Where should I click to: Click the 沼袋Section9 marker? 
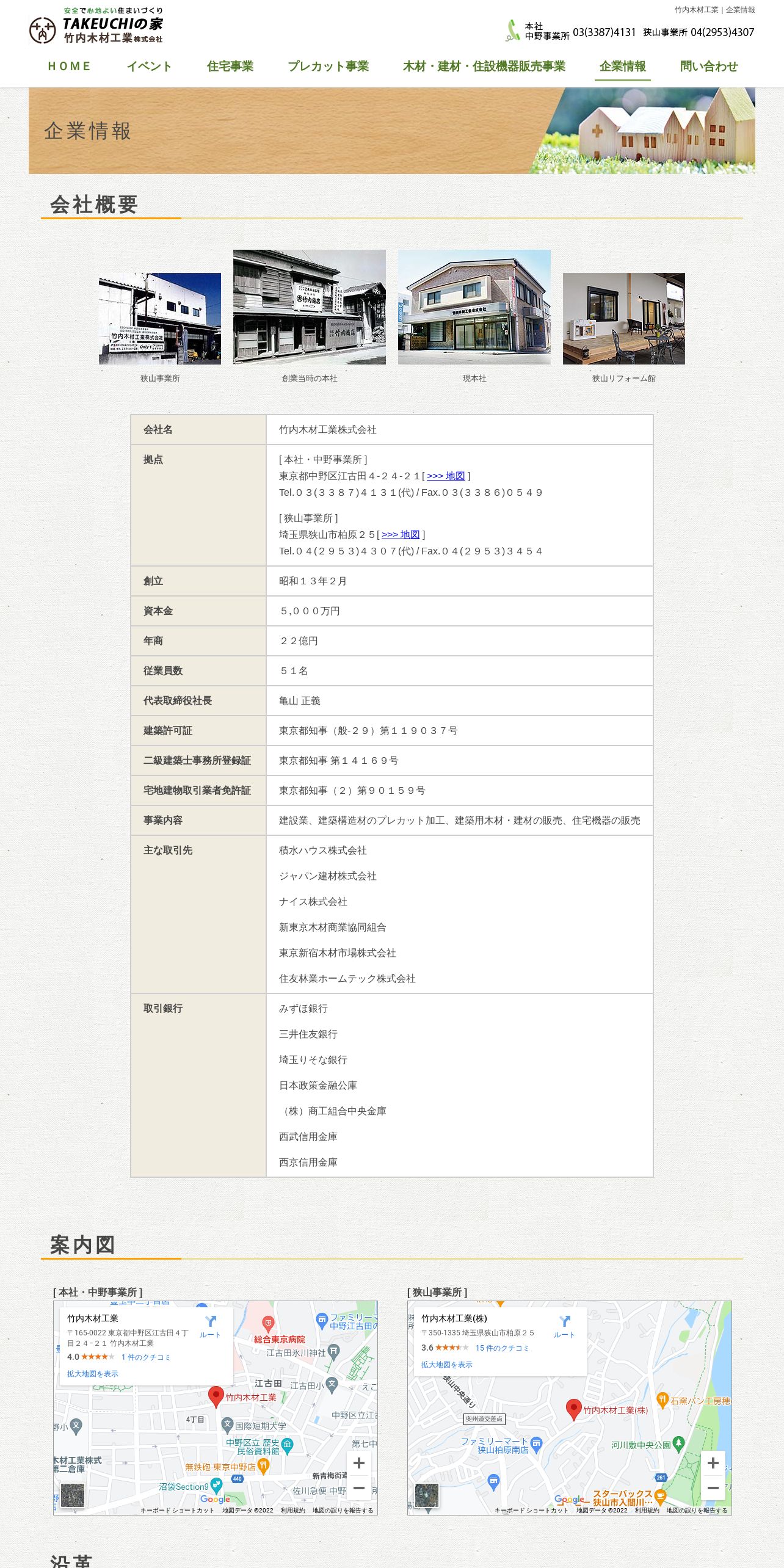[216, 1486]
